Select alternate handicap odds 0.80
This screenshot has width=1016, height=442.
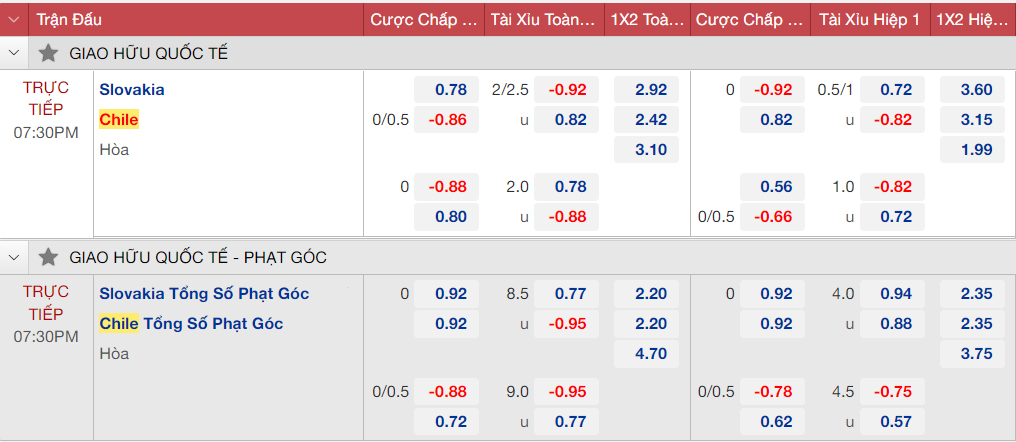pos(446,216)
